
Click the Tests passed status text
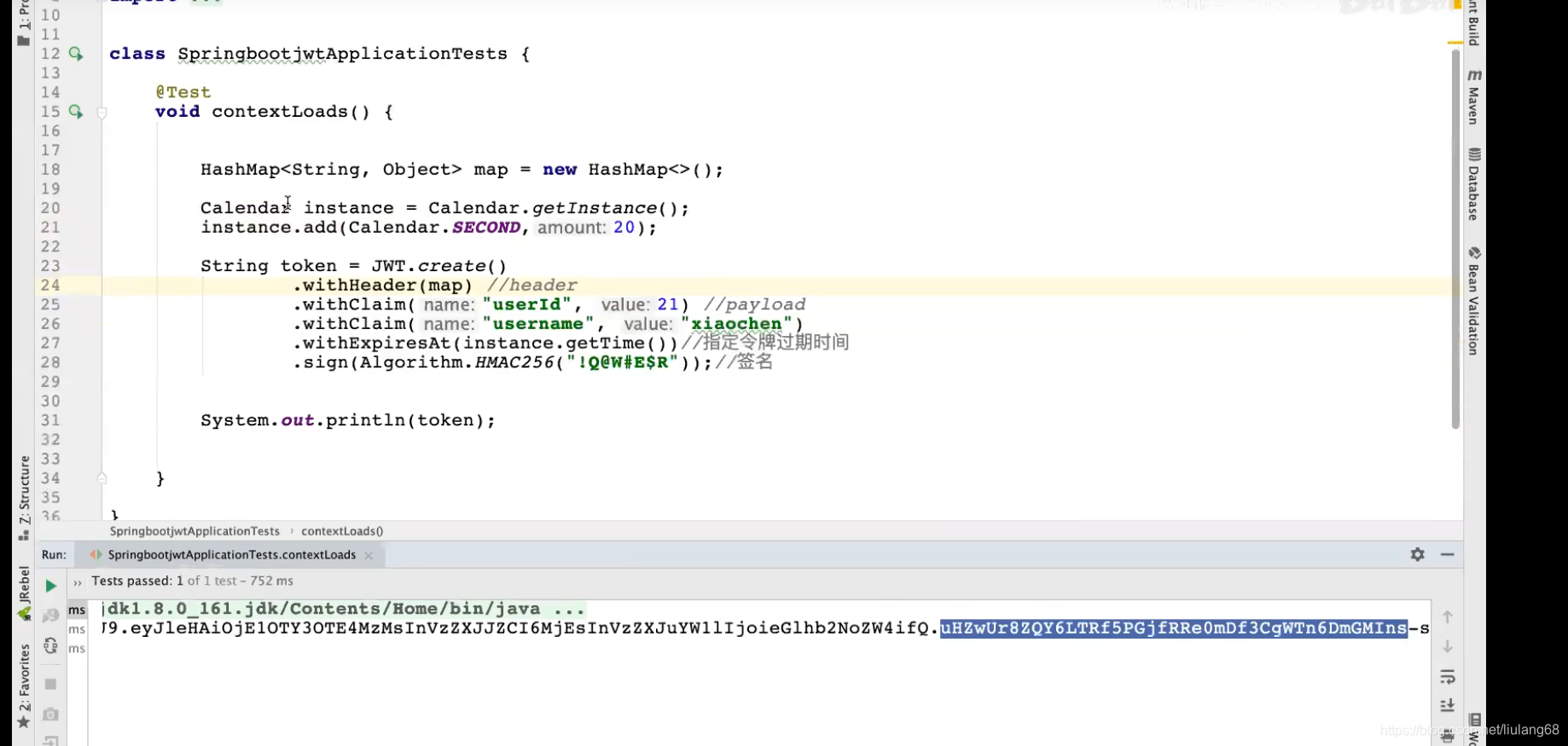click(x=192, y=581)
